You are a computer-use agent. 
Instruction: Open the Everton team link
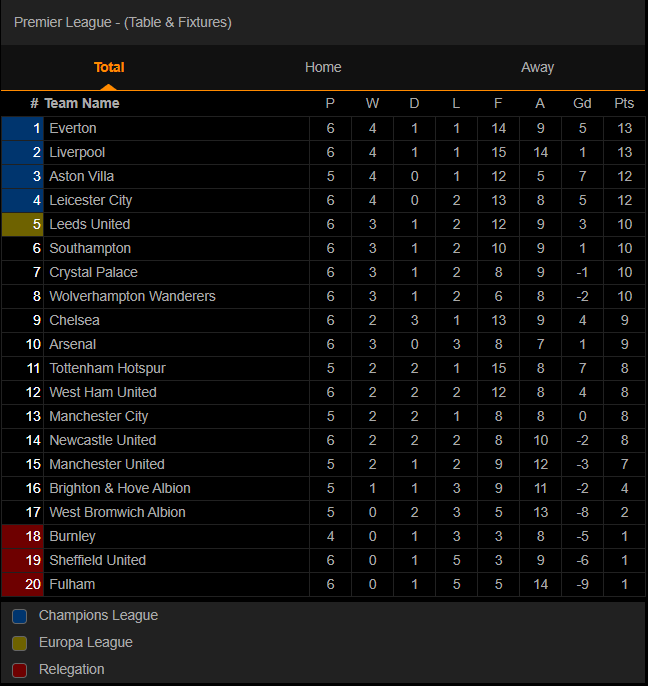coord(73,128)
